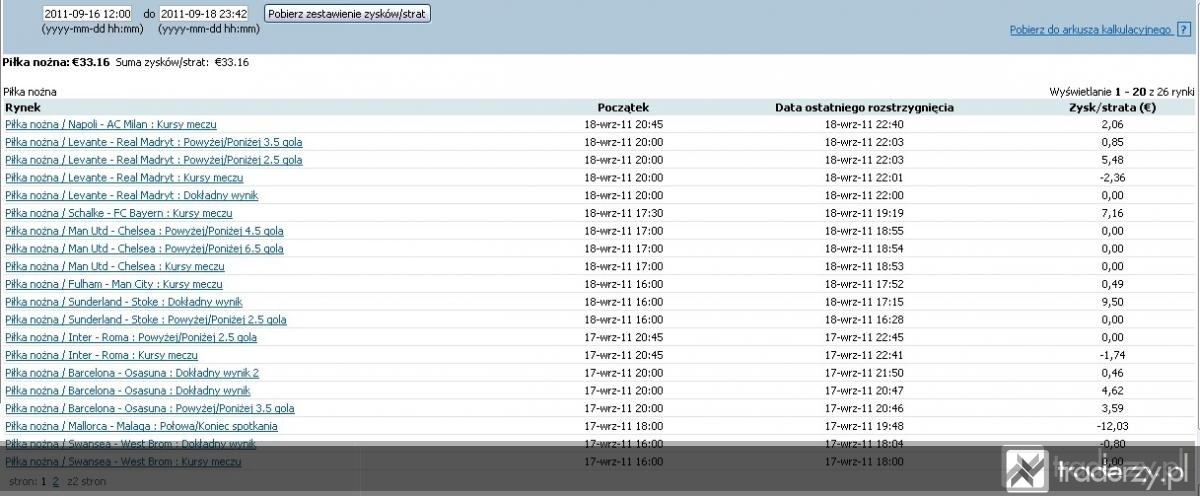Open Swansea - West Brom Kursy meczu link
The image size is (1200, 496).
[x=123, y=463]
